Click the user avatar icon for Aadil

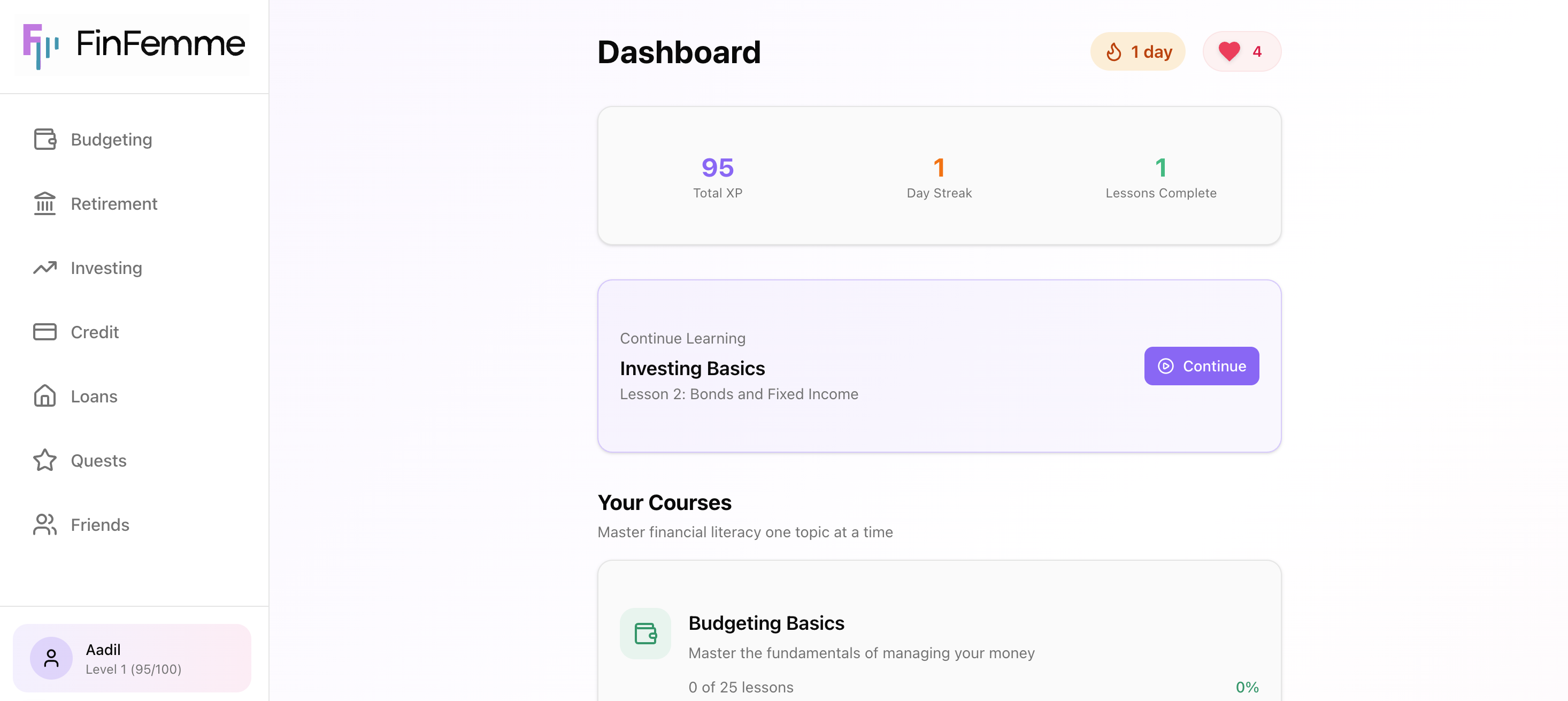tap(51, 658)
